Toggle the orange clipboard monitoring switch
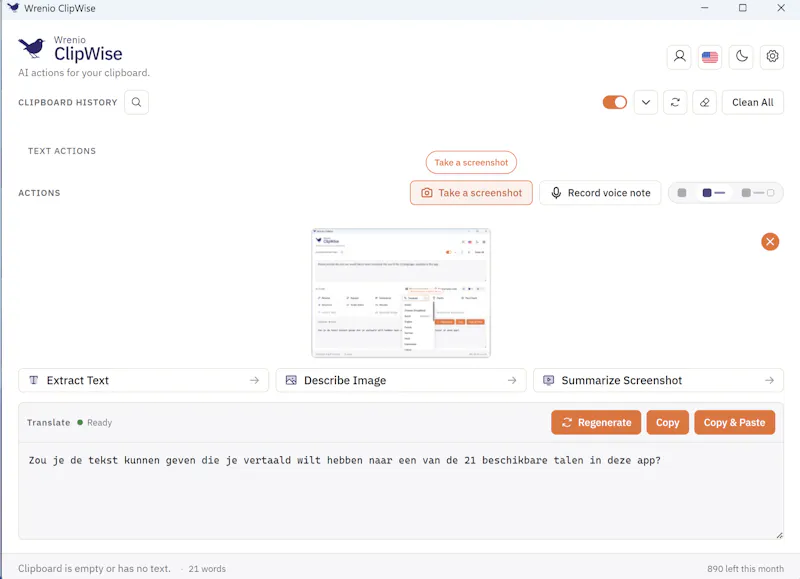The image size is (800, 579). point(614,102)
